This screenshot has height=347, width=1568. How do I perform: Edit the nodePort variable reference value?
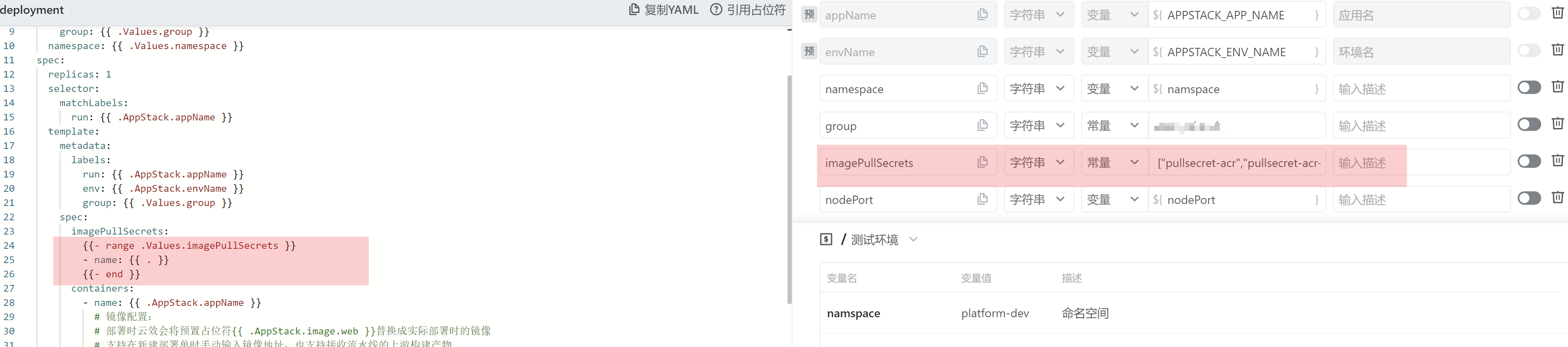coord(1237,200)
